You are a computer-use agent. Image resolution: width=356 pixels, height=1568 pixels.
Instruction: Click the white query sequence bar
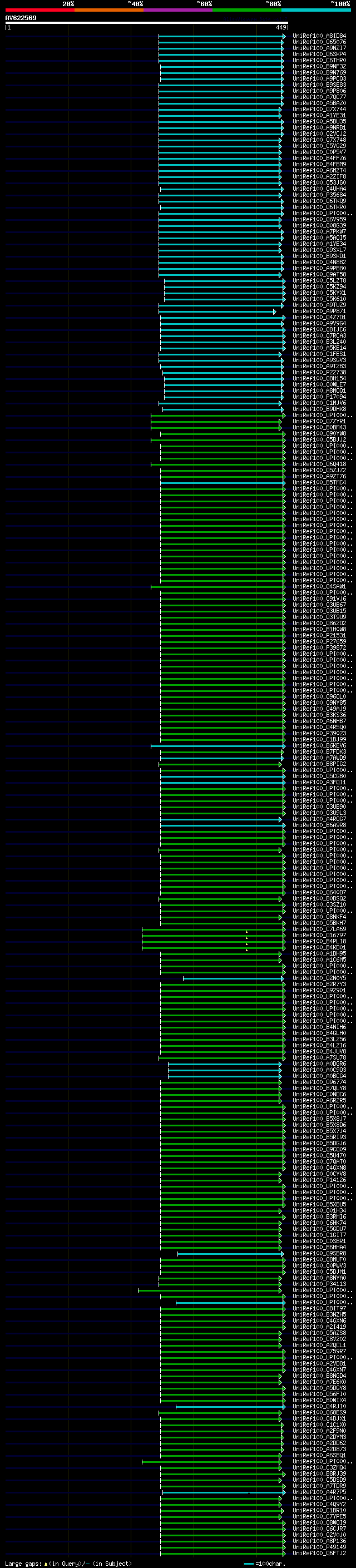click(147, 23)
